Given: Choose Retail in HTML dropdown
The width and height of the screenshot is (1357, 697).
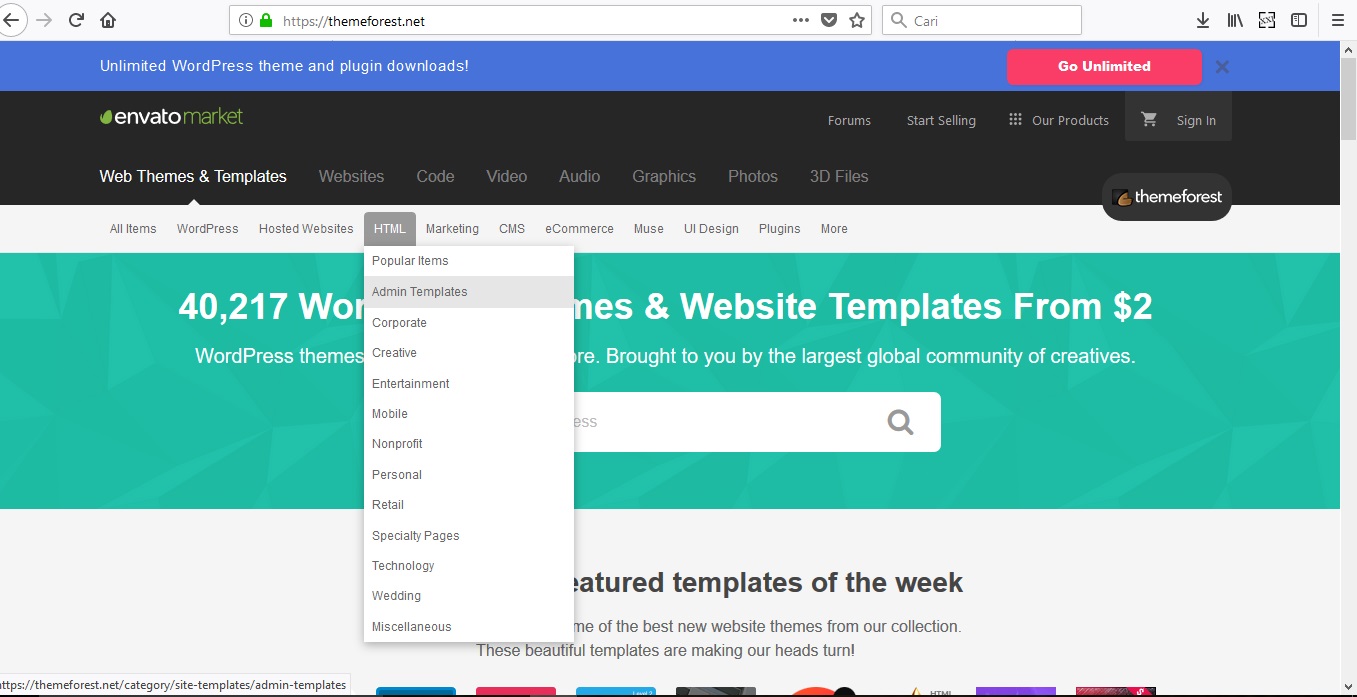Looking at the screenshot, I should (x=469, y=505).
